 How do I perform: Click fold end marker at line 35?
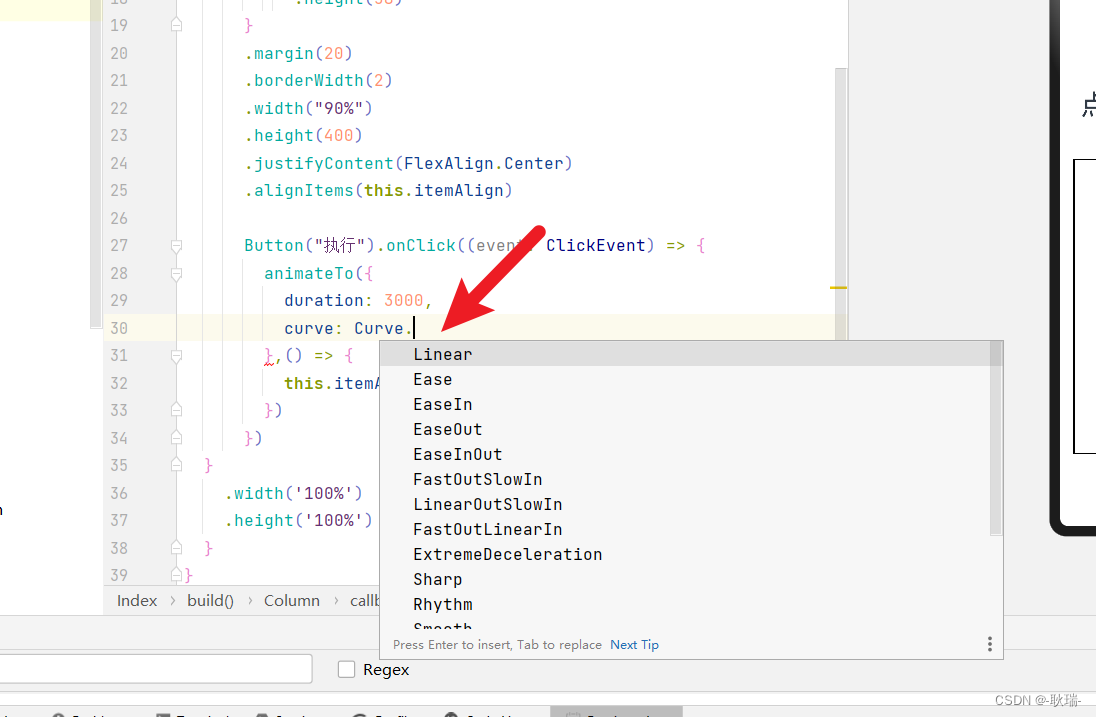pyautogui.click(x=176, y=465)
